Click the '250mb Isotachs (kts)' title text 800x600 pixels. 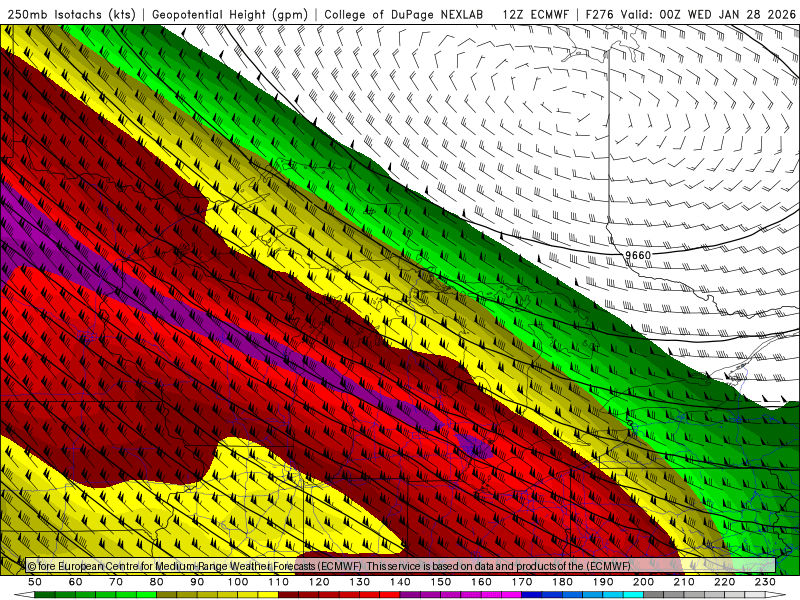[71, 15]
